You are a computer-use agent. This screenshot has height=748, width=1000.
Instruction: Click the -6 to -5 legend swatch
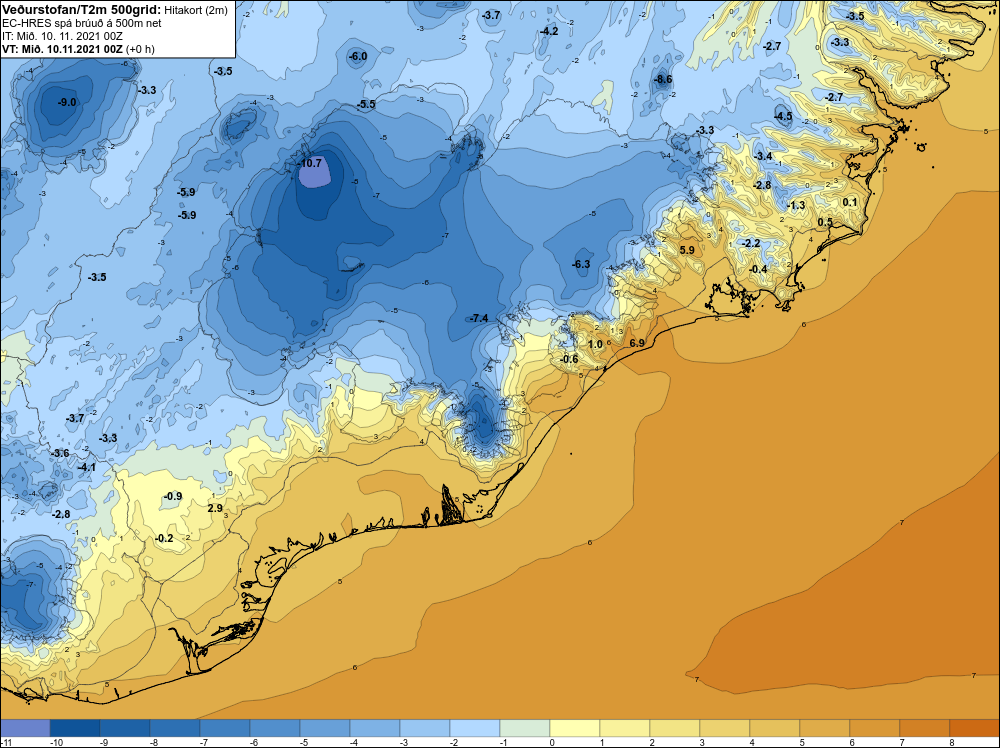click(275, 728)
